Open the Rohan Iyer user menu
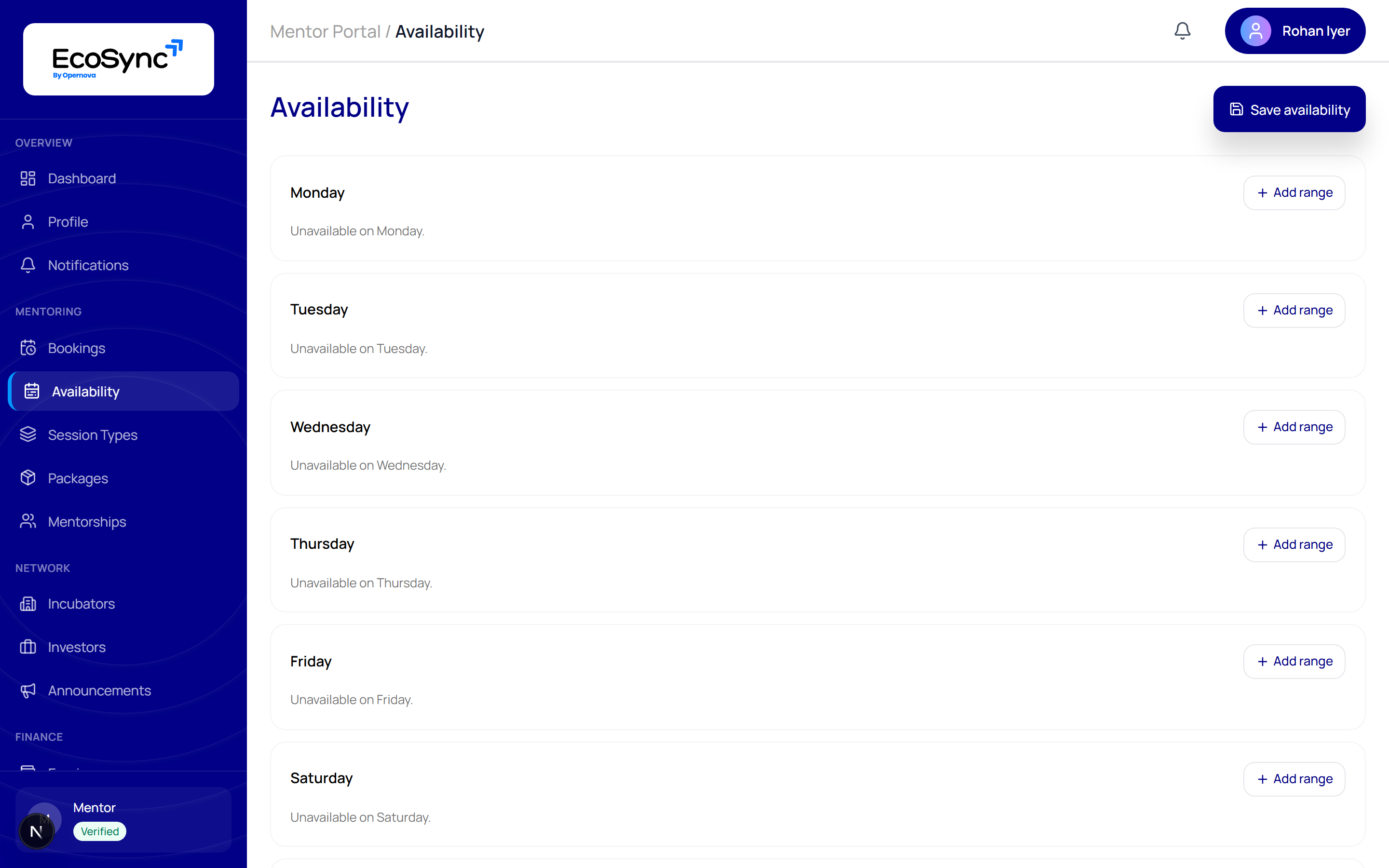This screenshot has width=1389, height=868. pyautogui.click(x=1295, y=31)
